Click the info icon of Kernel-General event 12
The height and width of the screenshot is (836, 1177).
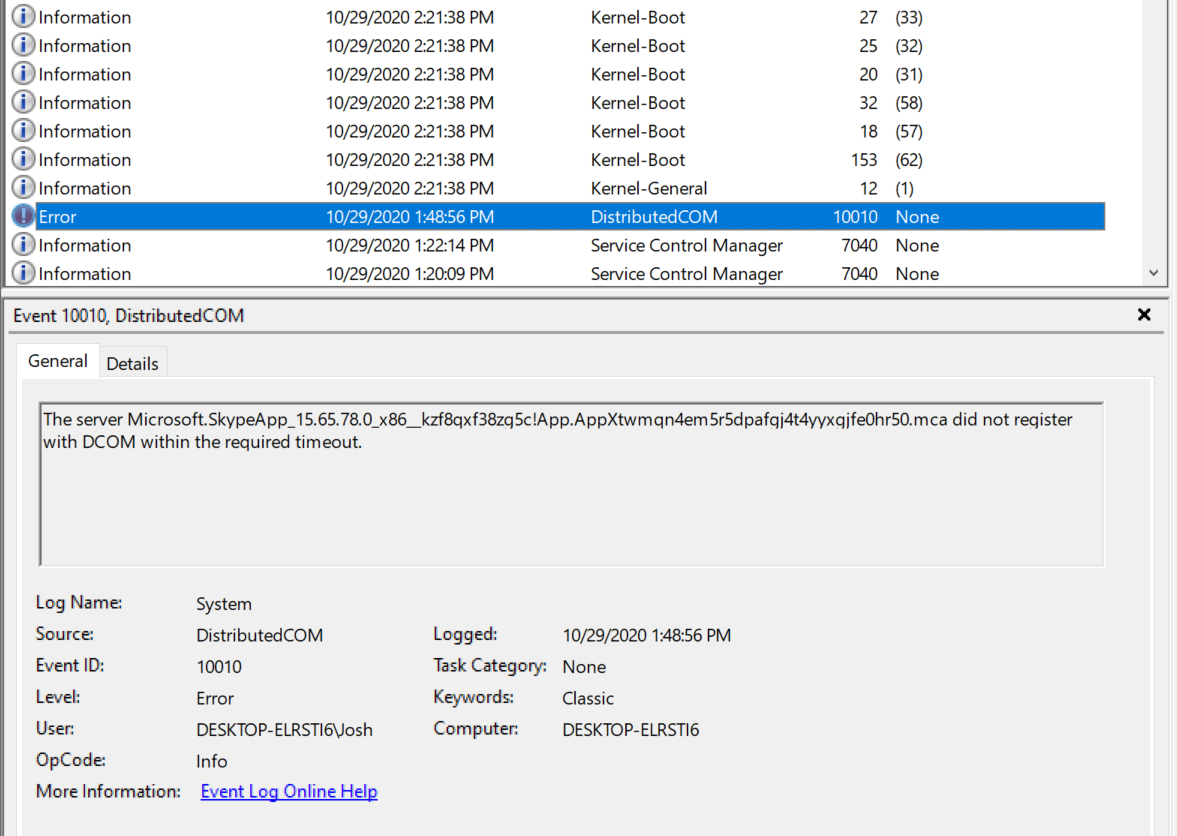click(x=23, y=188)
